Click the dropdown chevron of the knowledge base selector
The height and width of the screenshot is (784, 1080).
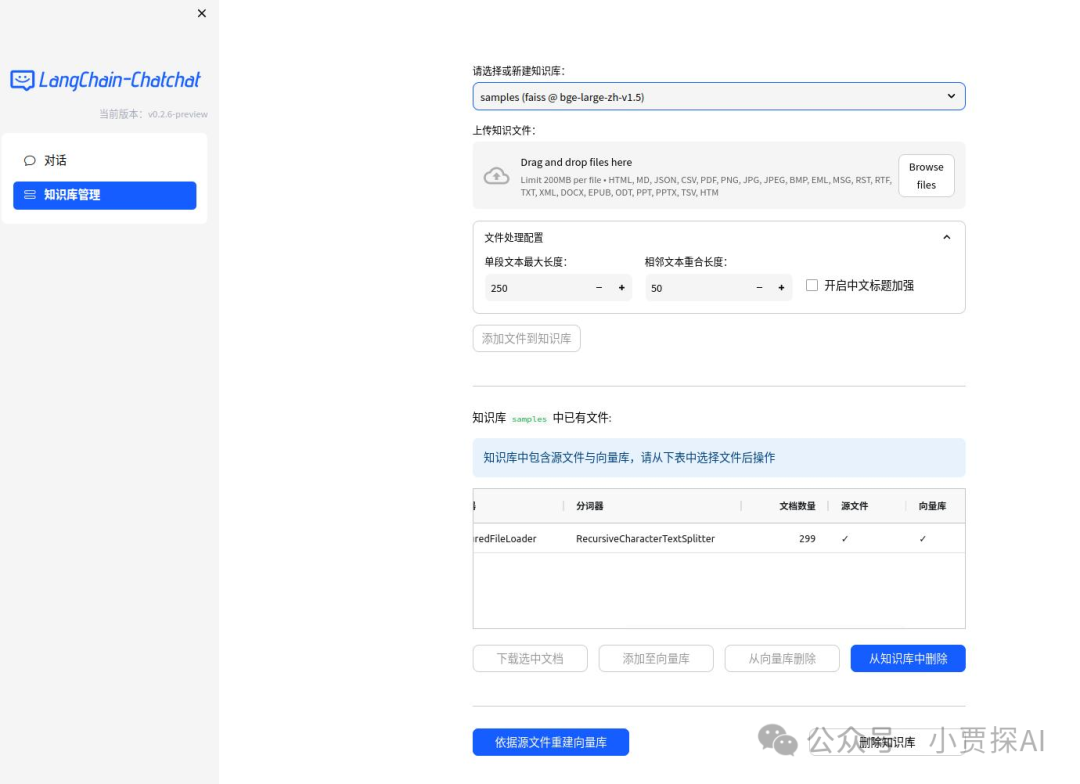(x=951, y=96)
